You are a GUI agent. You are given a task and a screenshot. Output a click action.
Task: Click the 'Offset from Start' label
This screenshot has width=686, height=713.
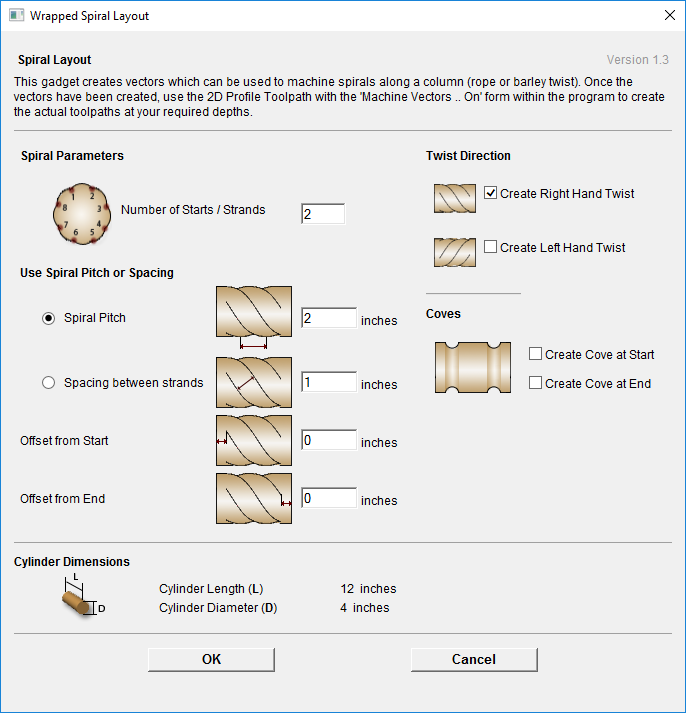click(64, 441)
